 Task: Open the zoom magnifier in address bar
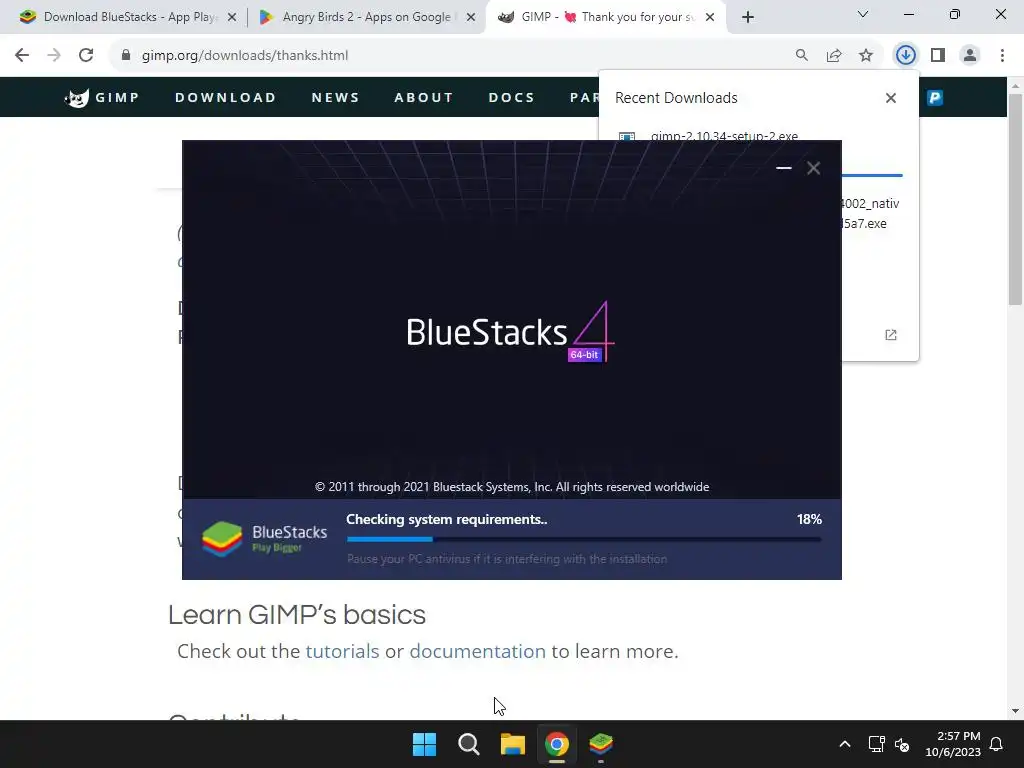801,56
